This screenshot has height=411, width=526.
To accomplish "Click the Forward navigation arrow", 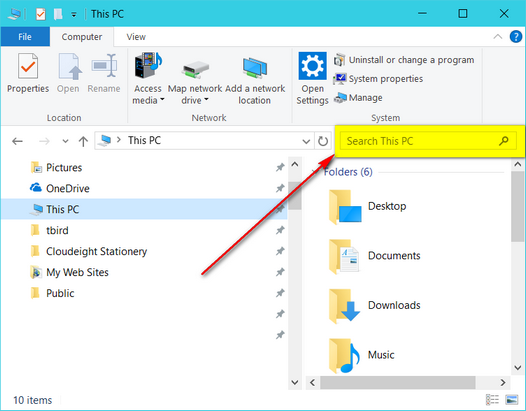I will (x=44, y=141).
